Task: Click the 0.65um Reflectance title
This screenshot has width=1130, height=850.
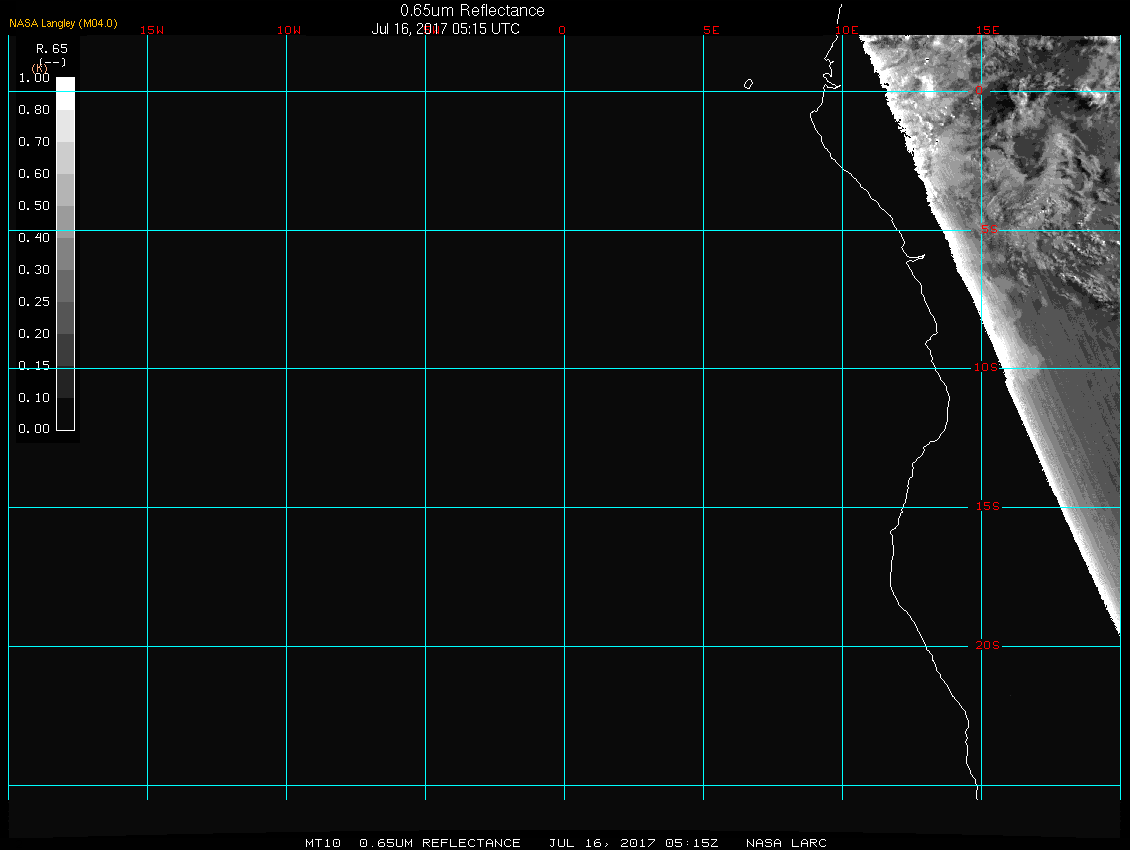Action: pos(472,11)
